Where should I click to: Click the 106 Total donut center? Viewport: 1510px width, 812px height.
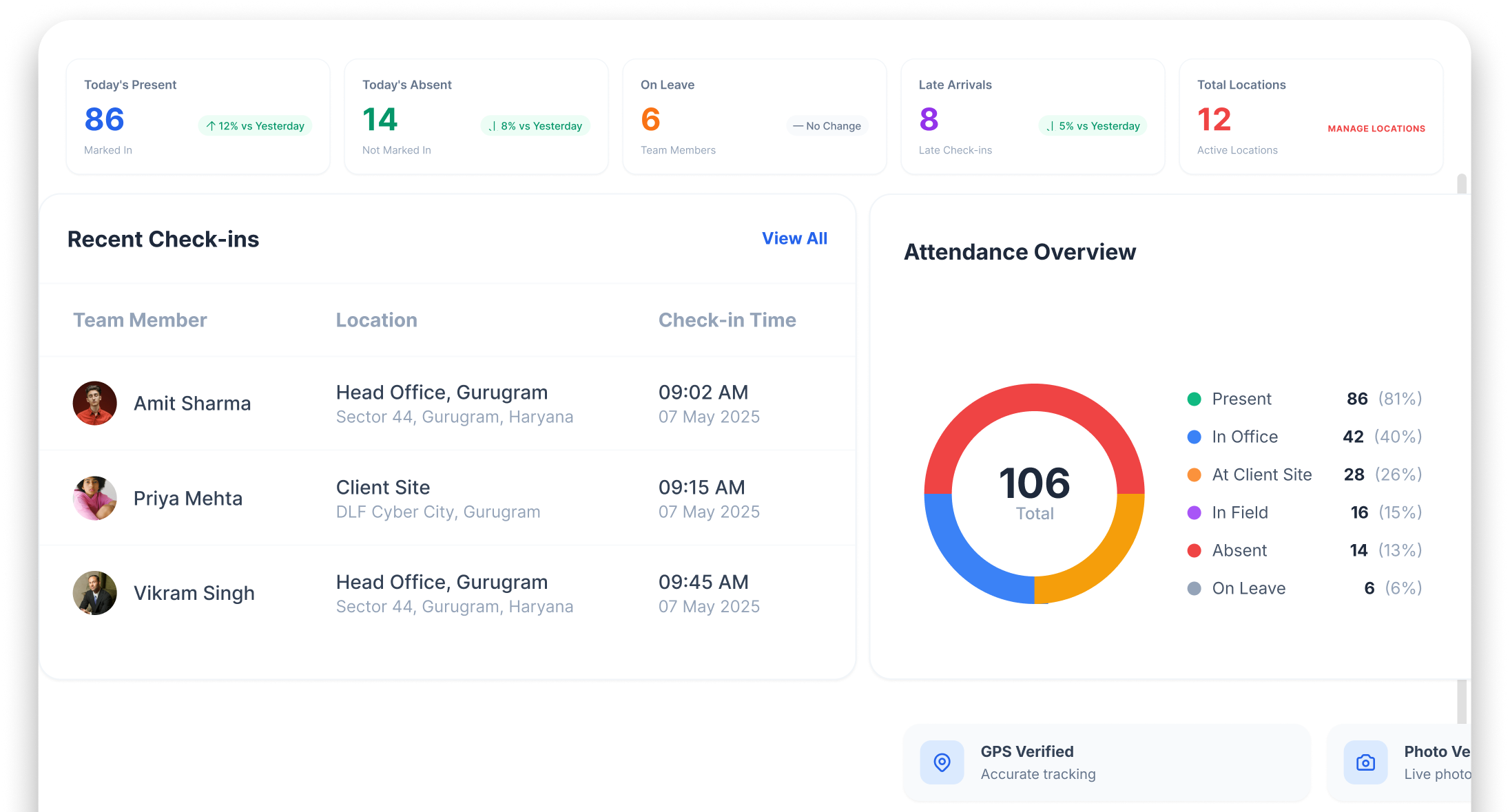(1035, 492)
